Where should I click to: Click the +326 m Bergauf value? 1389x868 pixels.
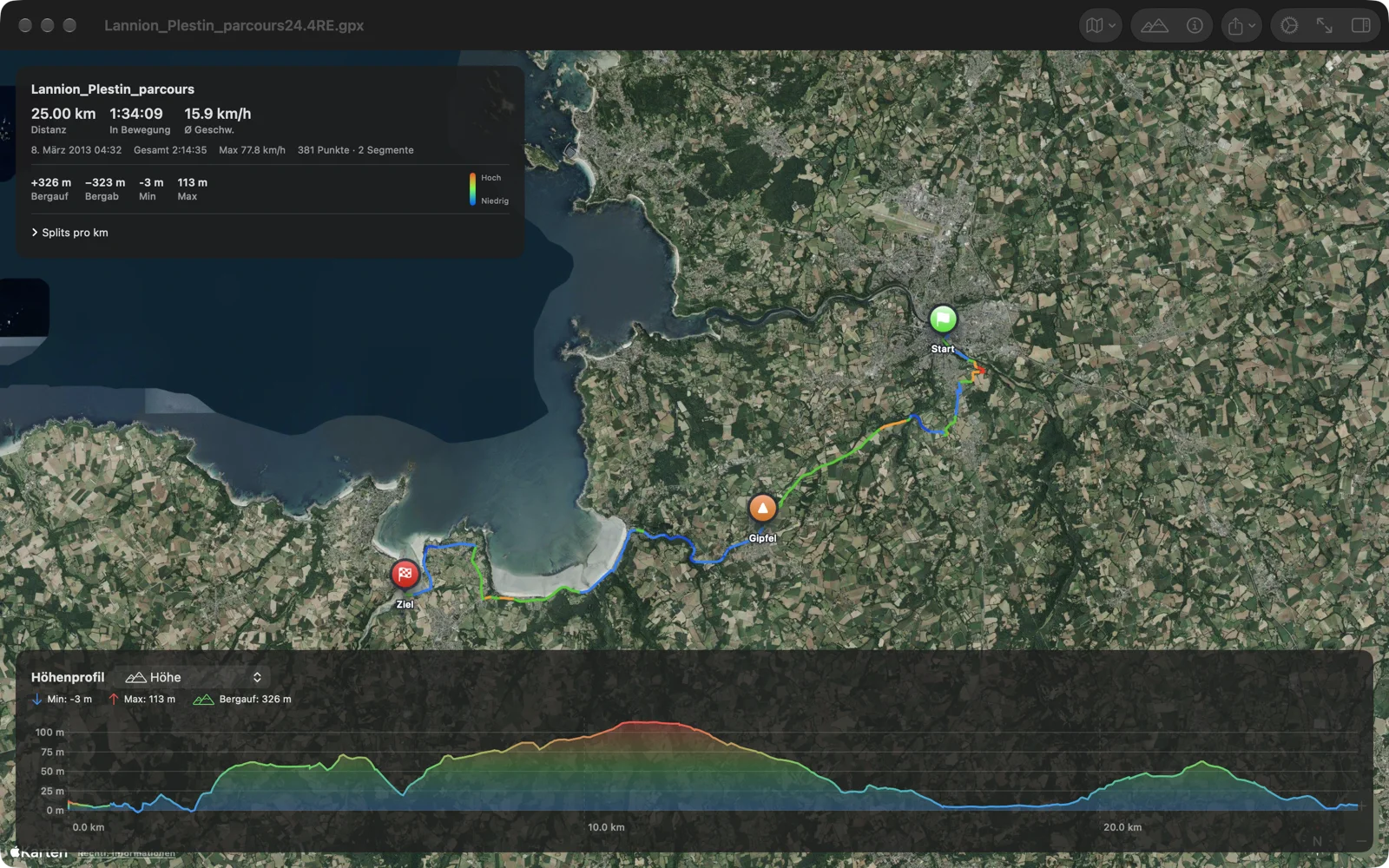click(51, 182)
